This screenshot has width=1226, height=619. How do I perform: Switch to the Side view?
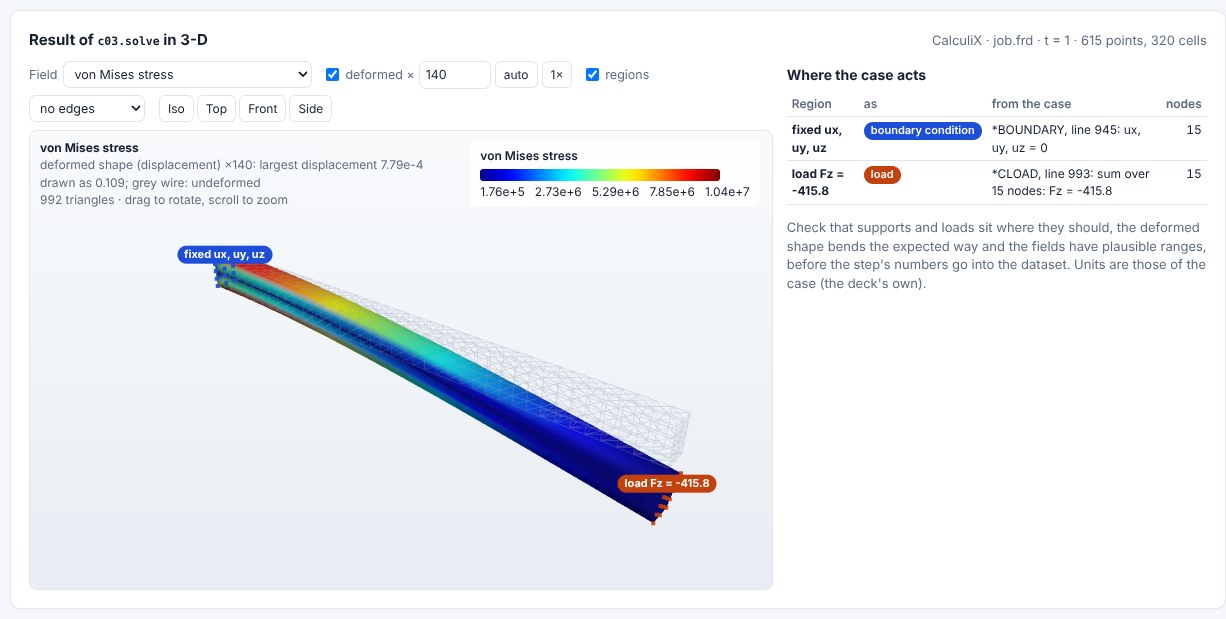tap(311, 108)
